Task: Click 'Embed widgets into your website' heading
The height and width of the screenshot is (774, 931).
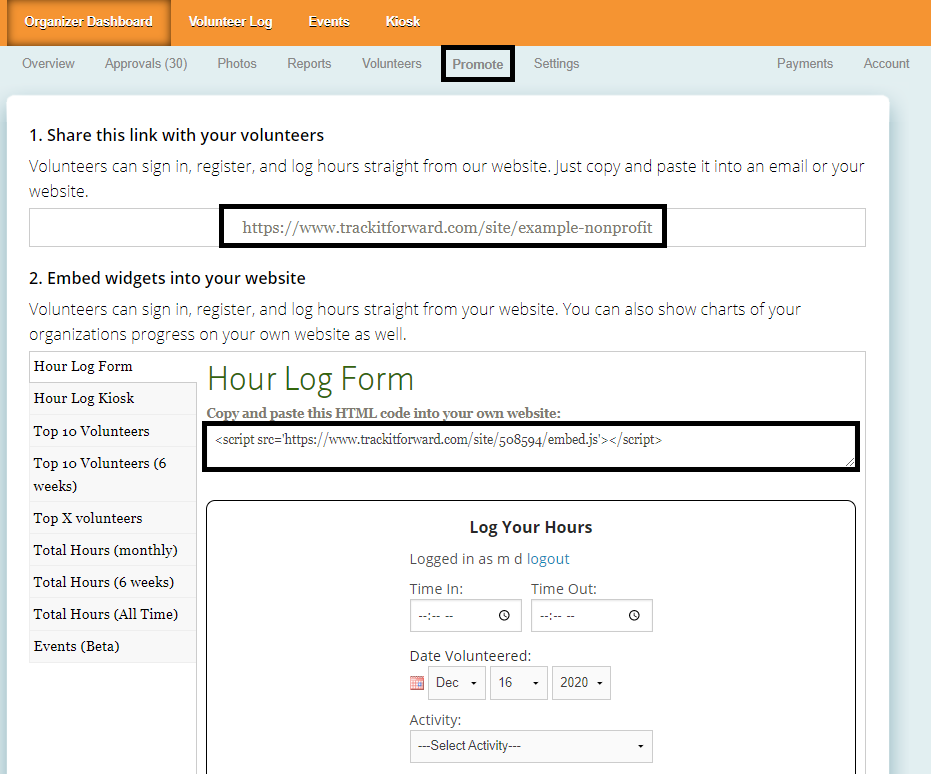Action: click(x=167, y=278)
